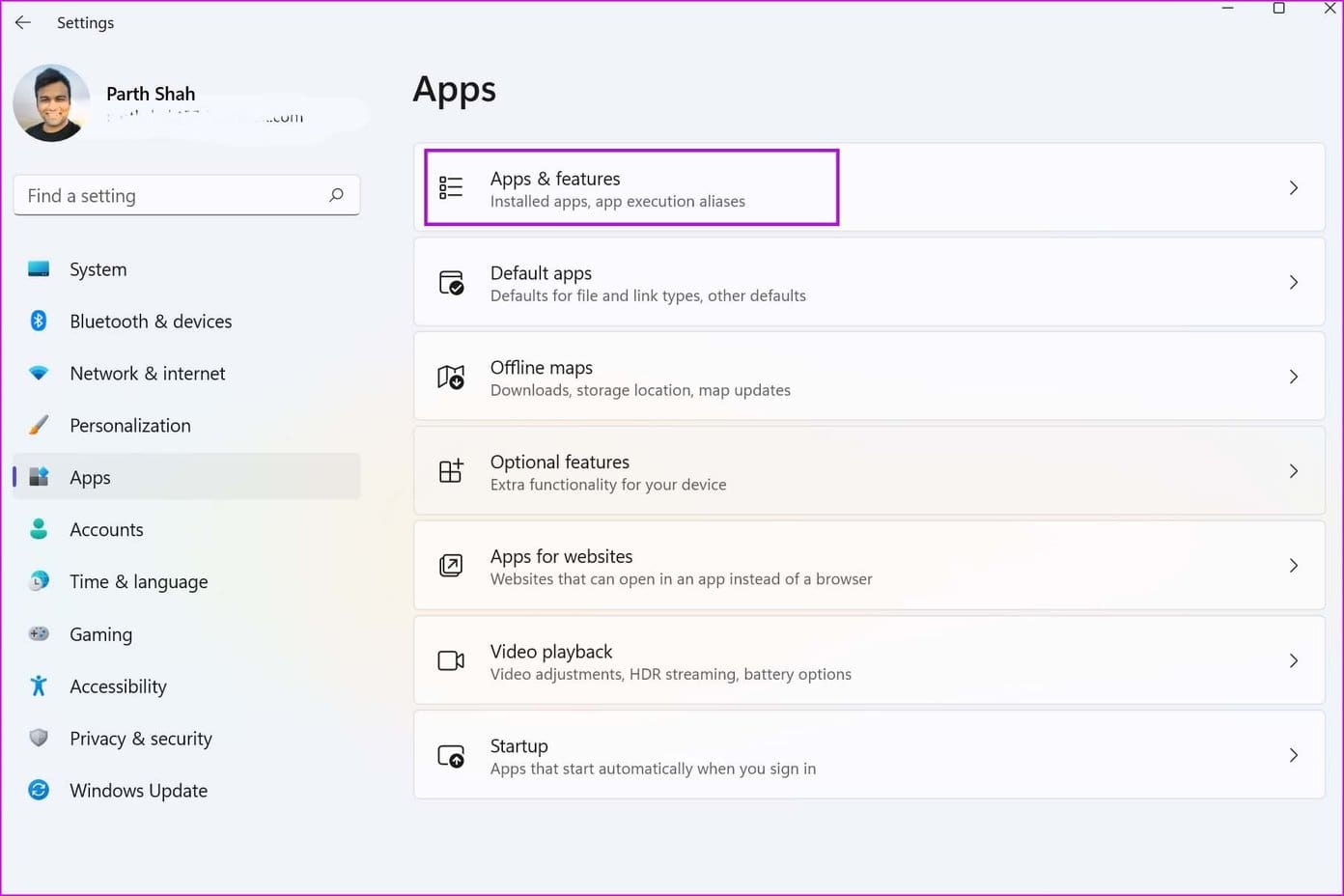Select Privacy & security label
Image resolution: width=1344 pixels, height=896 pixels.
141,739
